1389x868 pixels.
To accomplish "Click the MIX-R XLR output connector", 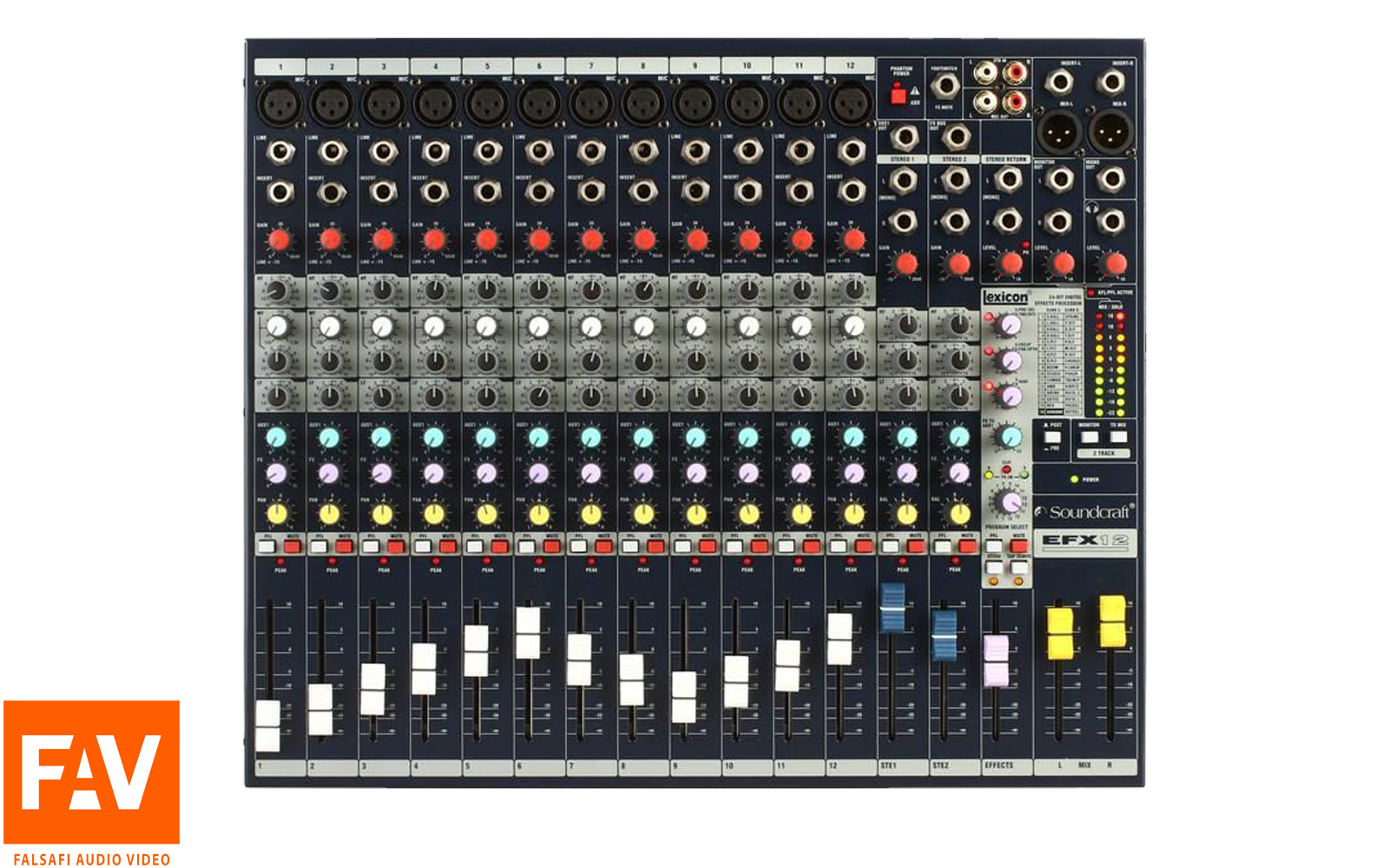I will 1109,132.
